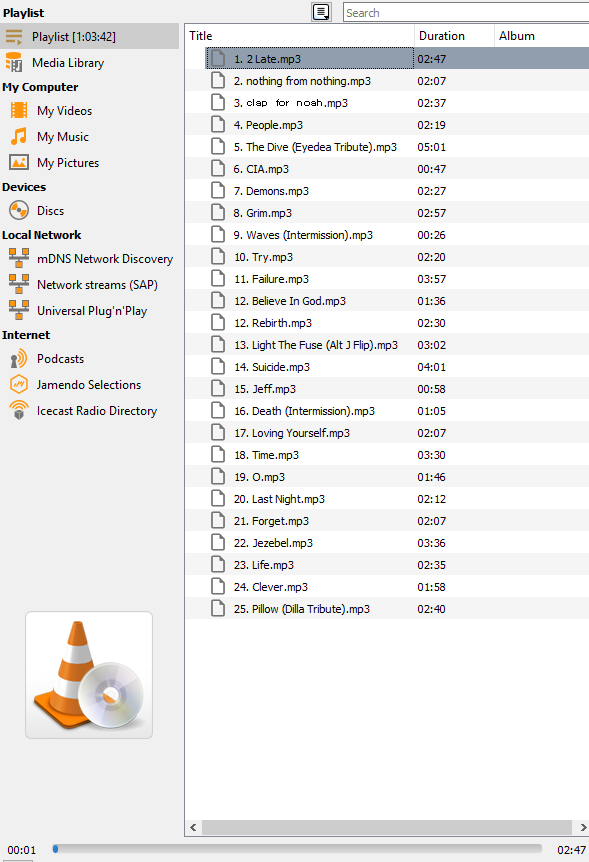
Task: Click Network streams (SAP) icon
Action: click(x=19, y=284)
